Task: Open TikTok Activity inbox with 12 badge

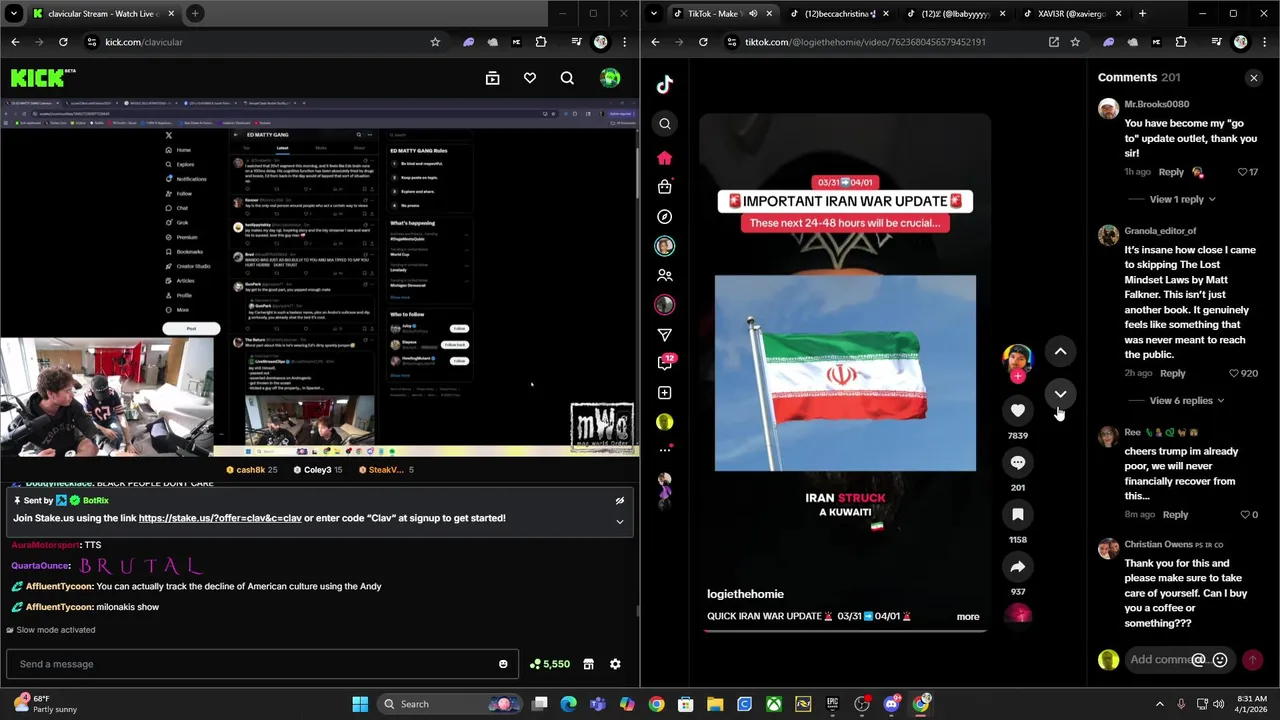Action: point(665,363)
